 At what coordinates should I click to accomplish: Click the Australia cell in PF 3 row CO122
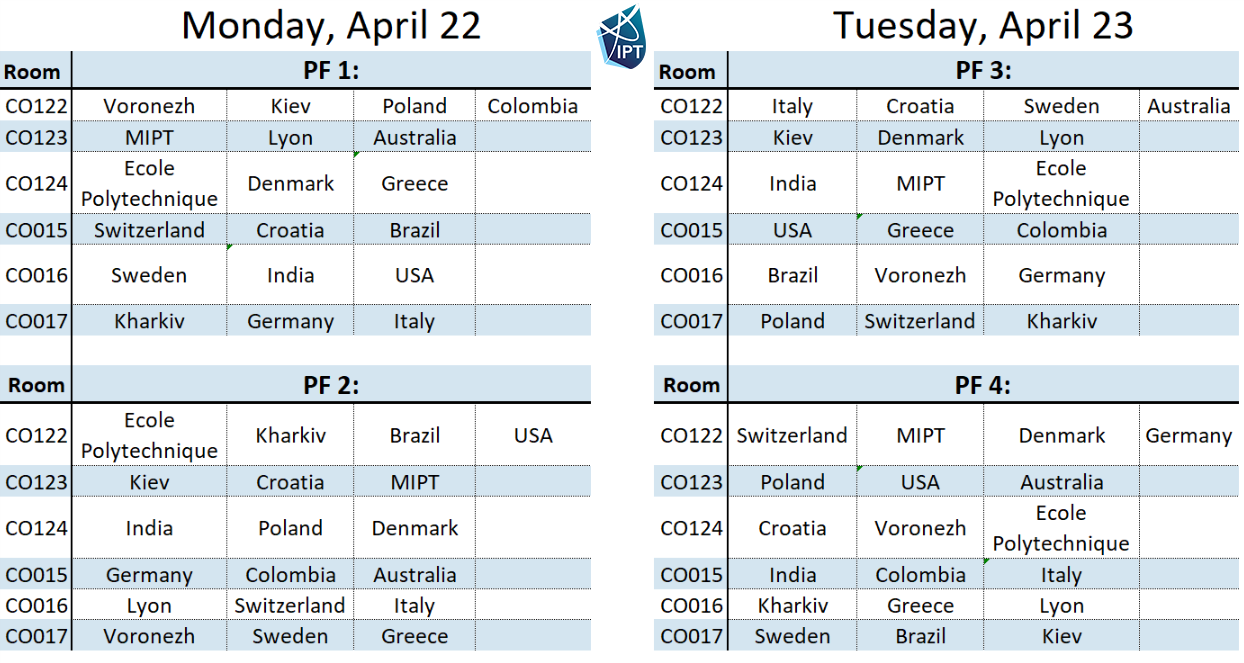pyautogui.click(x=1189, y=106)
